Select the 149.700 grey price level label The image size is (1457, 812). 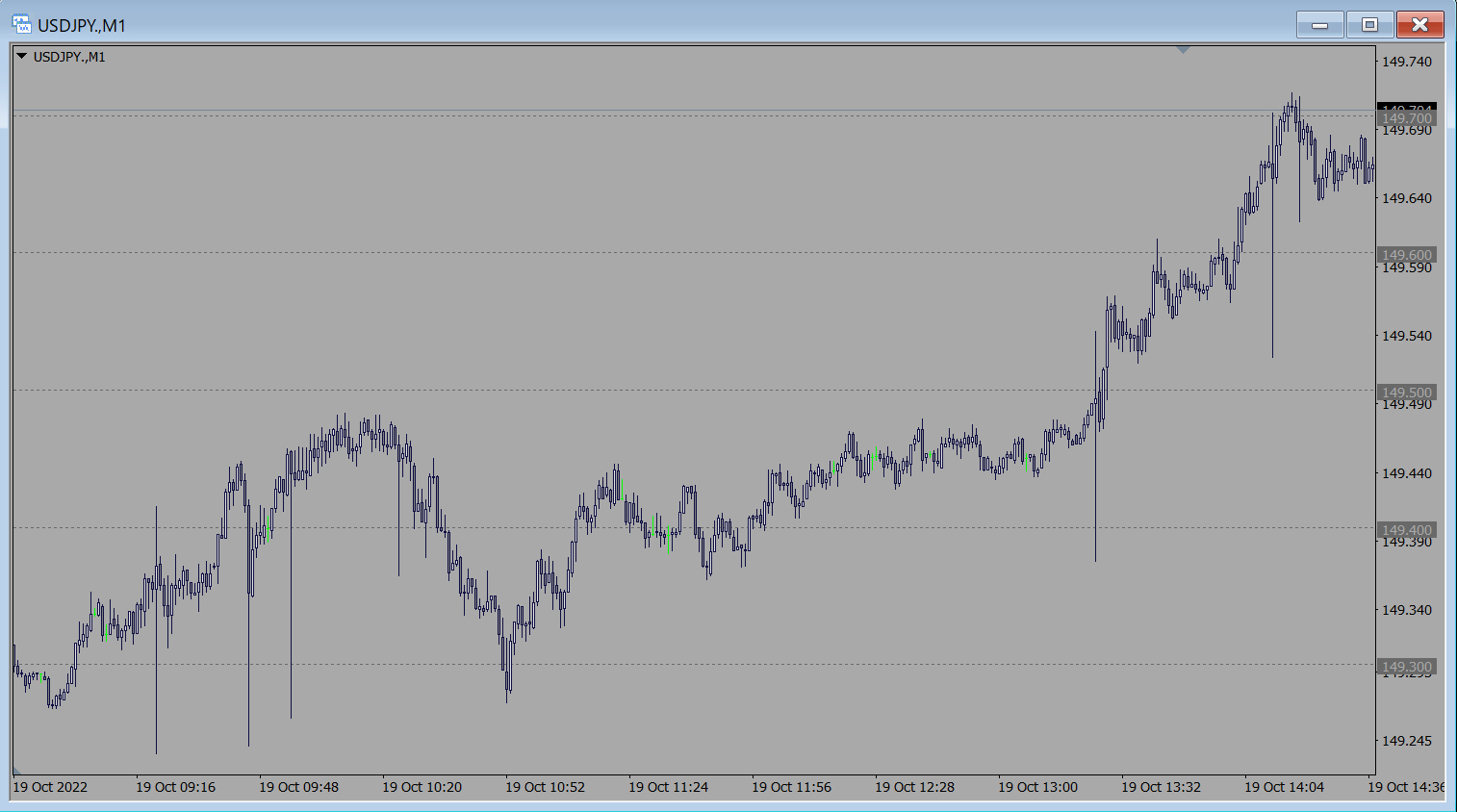(1406, 118)
